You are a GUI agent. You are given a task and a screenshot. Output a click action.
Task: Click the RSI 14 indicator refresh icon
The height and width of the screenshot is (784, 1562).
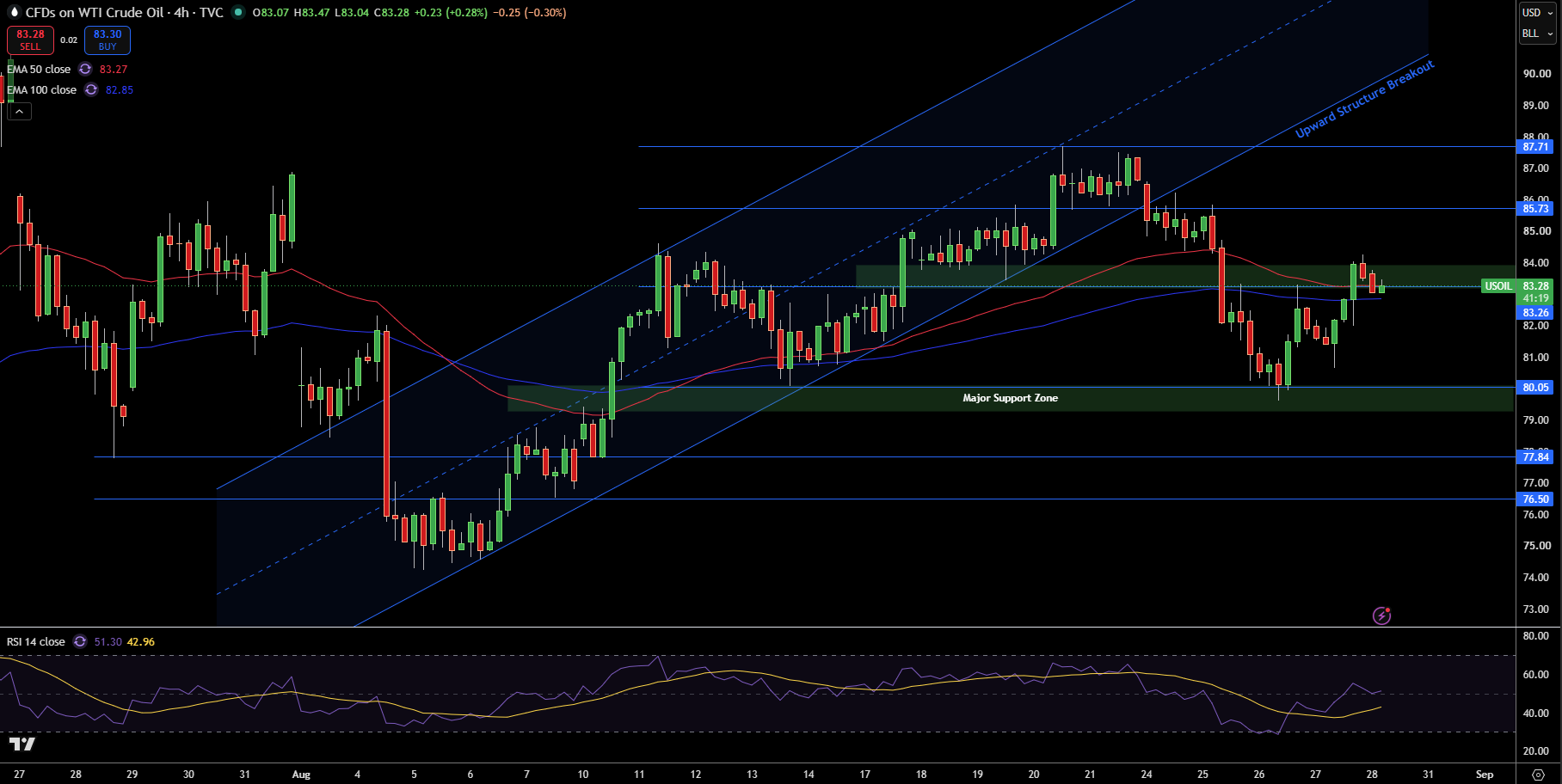tap(80, 641)
